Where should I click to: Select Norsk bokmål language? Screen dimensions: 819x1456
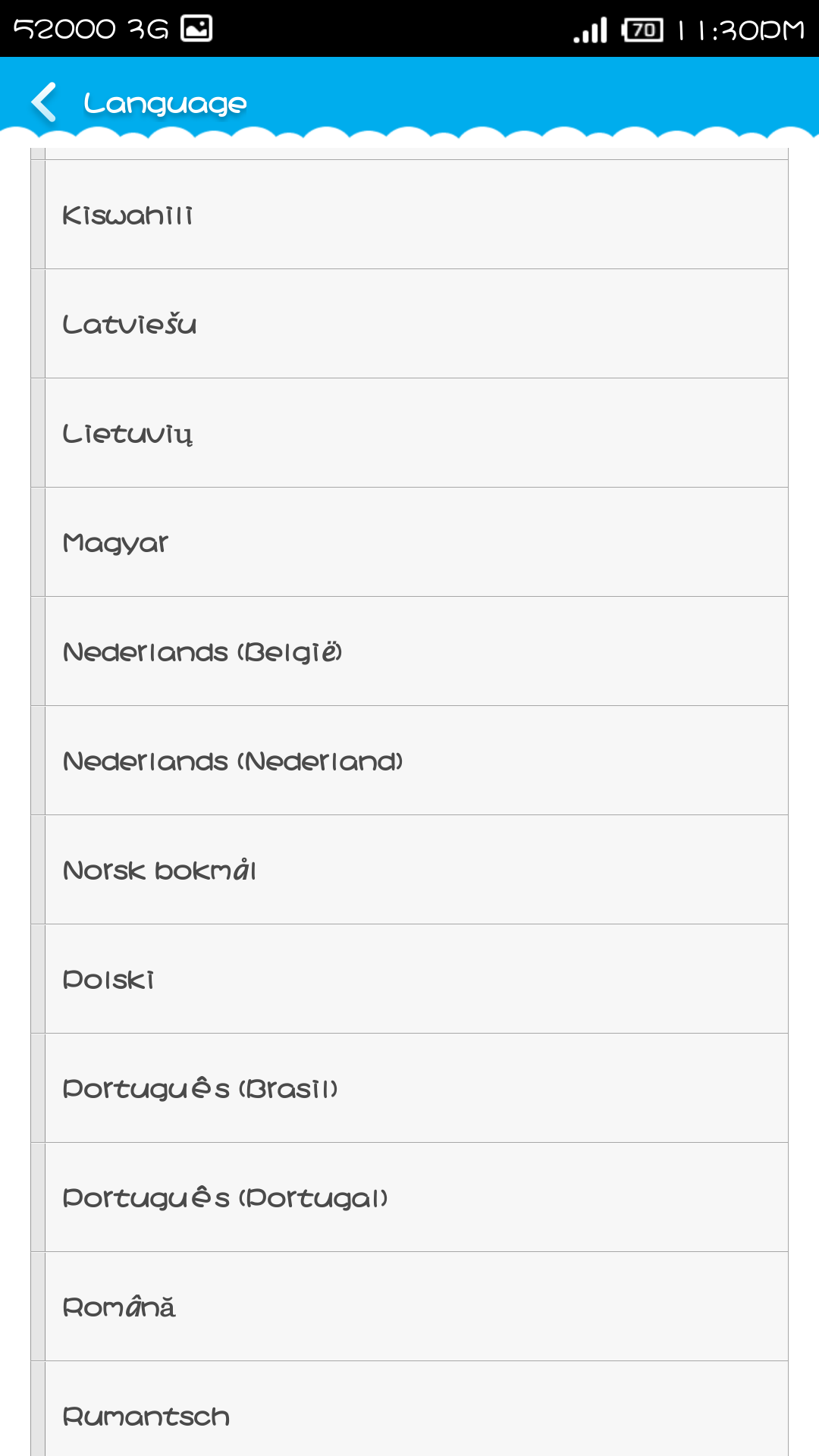tap(416, 871)
